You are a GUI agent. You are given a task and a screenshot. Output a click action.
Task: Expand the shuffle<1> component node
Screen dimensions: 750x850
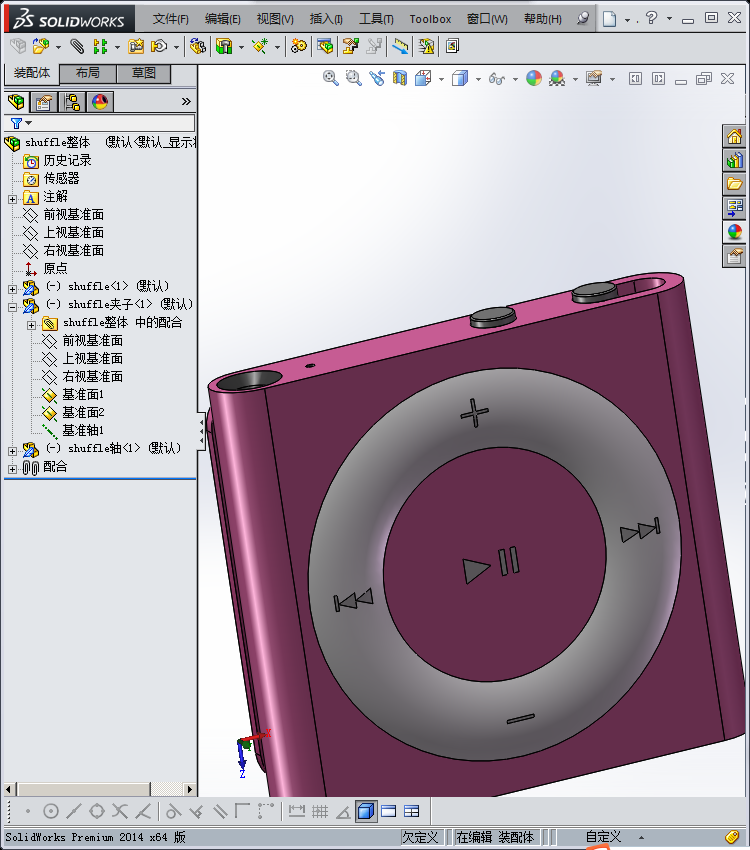tap(12, 289)
